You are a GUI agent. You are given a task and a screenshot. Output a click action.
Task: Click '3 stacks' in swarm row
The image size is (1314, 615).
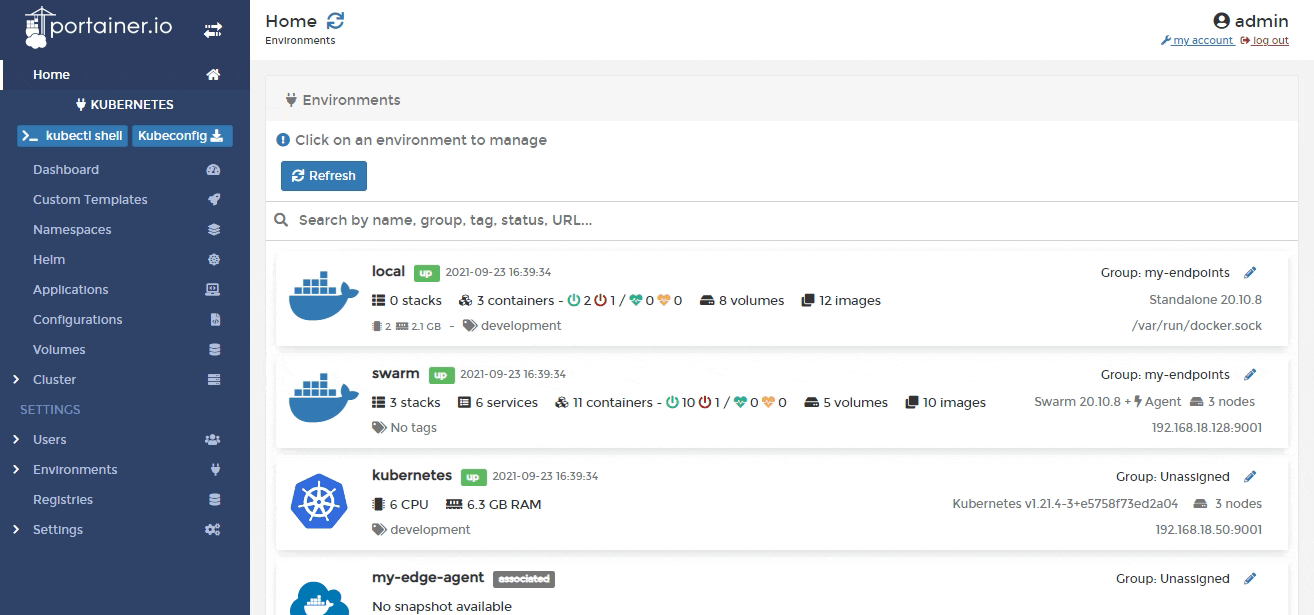406,403
